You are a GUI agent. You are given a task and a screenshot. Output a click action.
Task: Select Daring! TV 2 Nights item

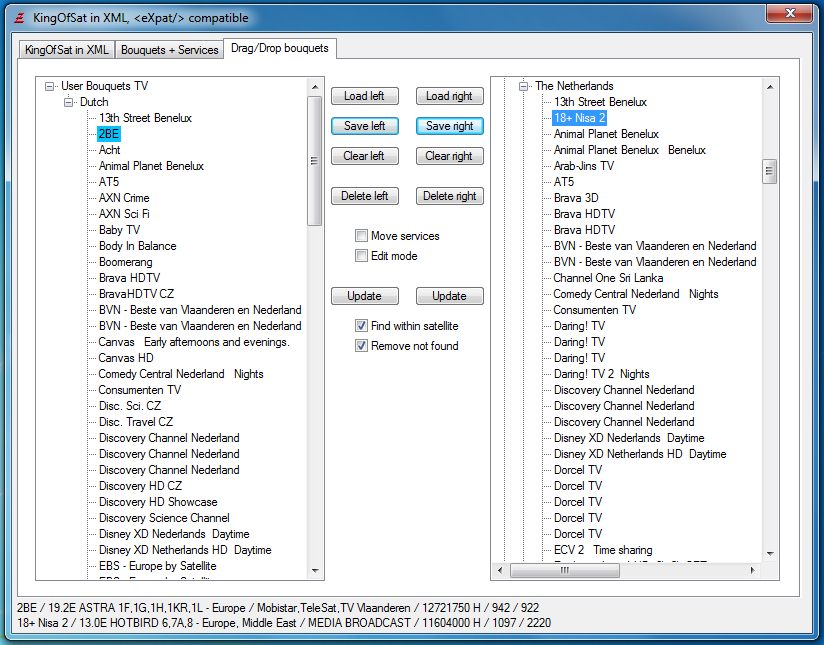pyautogui.click(x=602, y=374)
